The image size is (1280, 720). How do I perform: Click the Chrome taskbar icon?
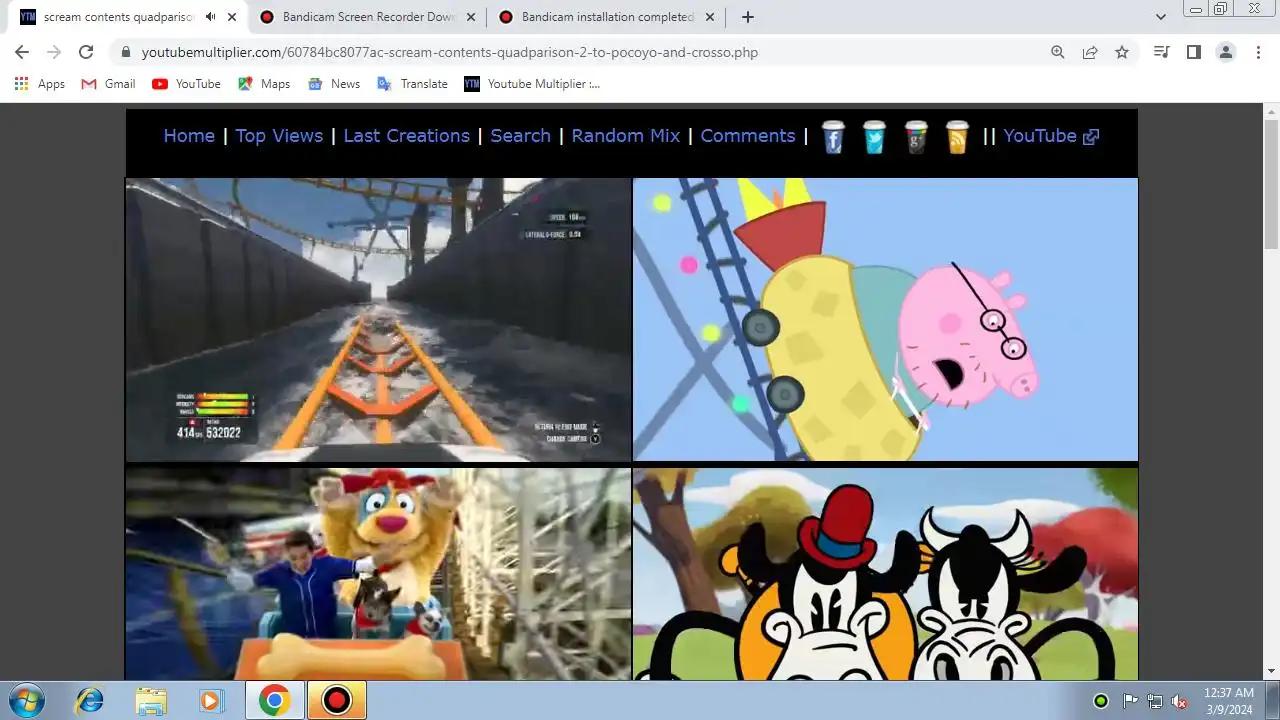pyautogui.click(x=275, y=700)
